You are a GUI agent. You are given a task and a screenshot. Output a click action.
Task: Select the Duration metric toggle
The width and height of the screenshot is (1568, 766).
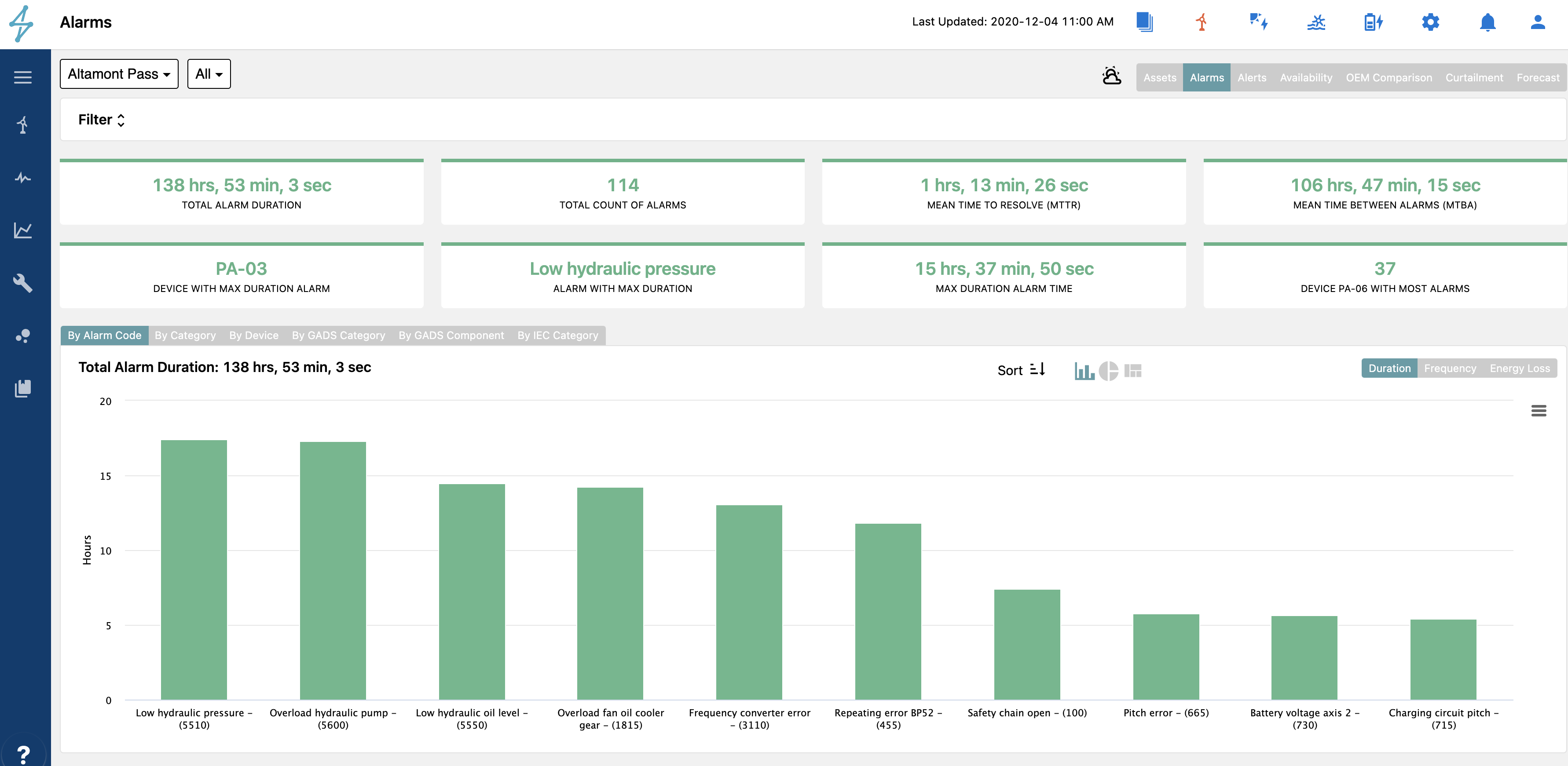[1389, 368]
